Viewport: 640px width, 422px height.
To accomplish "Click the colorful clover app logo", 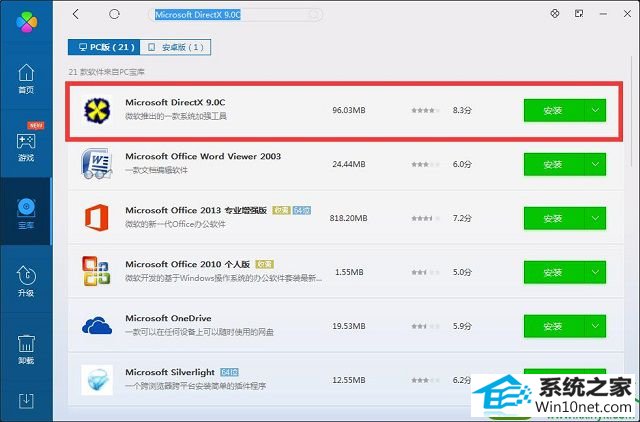I will (x=27, y=22).
